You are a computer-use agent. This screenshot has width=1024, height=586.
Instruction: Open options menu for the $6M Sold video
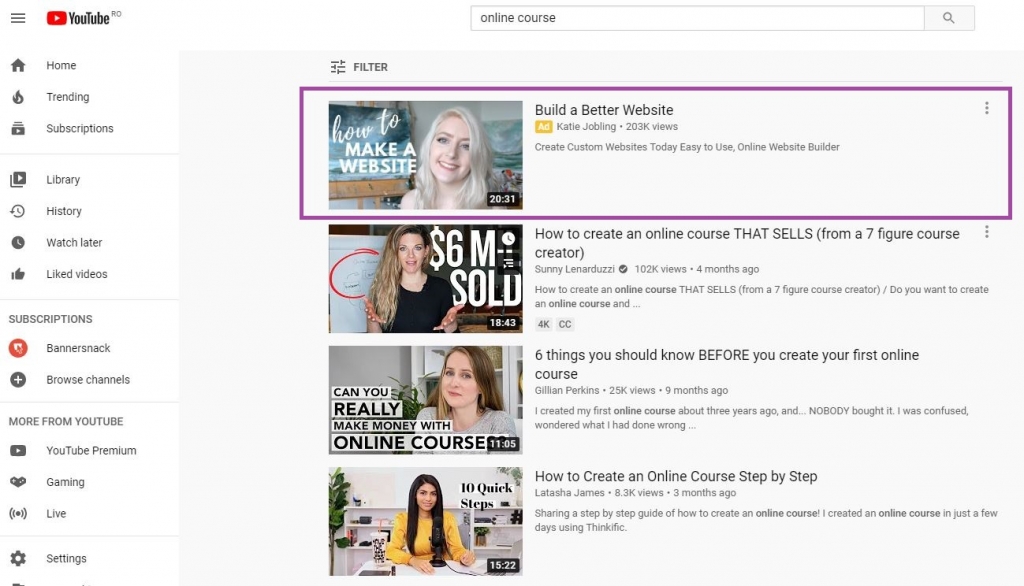coord(987,231)
